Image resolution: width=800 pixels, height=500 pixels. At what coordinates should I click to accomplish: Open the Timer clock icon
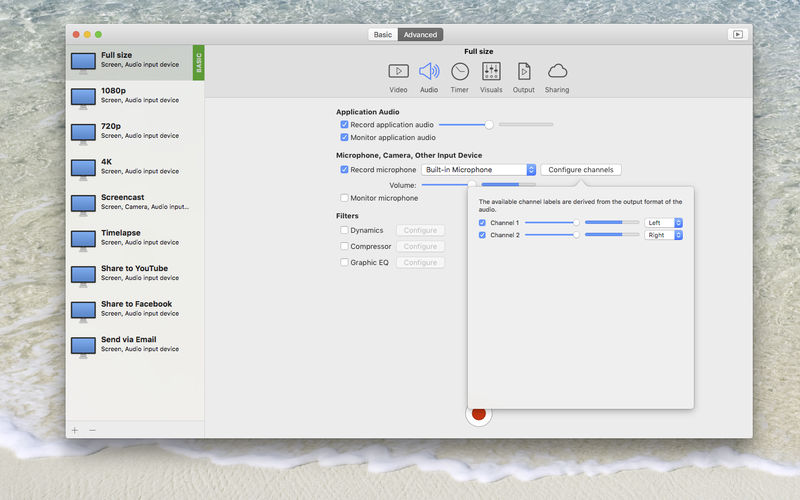pos(460,71)
